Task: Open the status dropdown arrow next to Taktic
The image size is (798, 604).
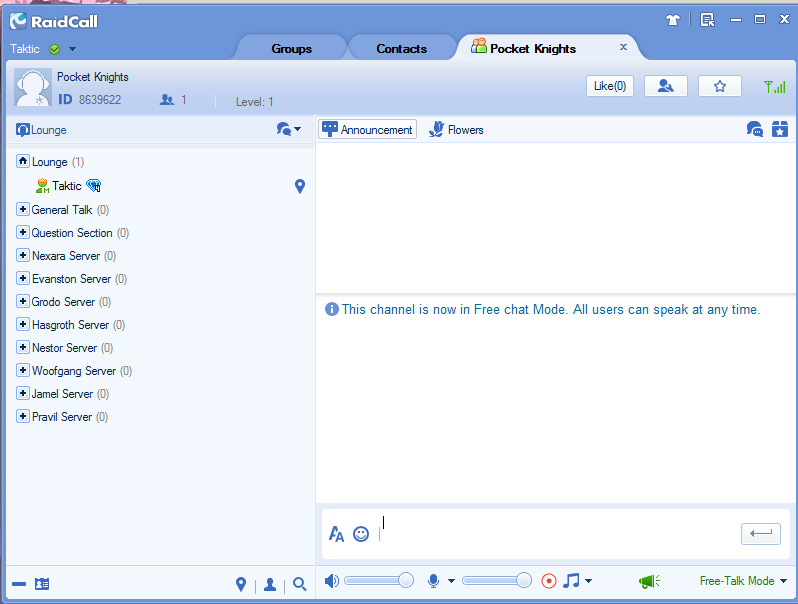Action: click(x=72, y=49)
